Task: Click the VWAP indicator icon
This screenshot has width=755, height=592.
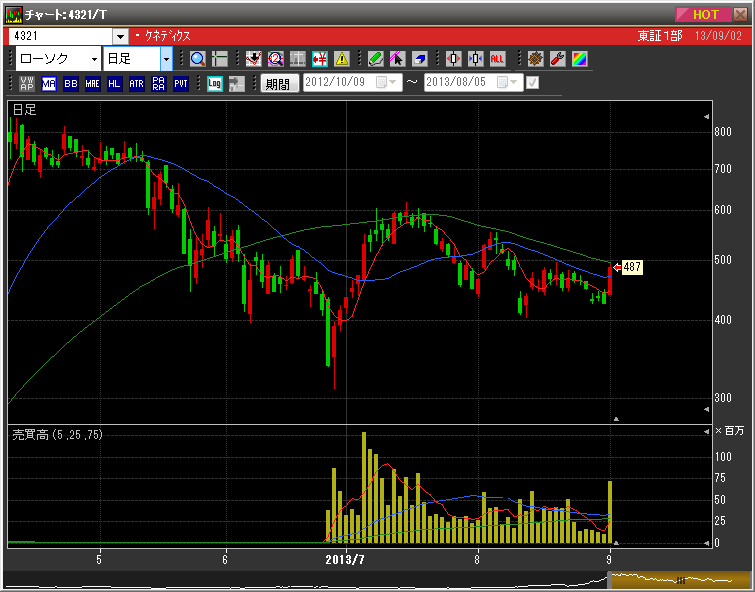Action: pos(26,84)
